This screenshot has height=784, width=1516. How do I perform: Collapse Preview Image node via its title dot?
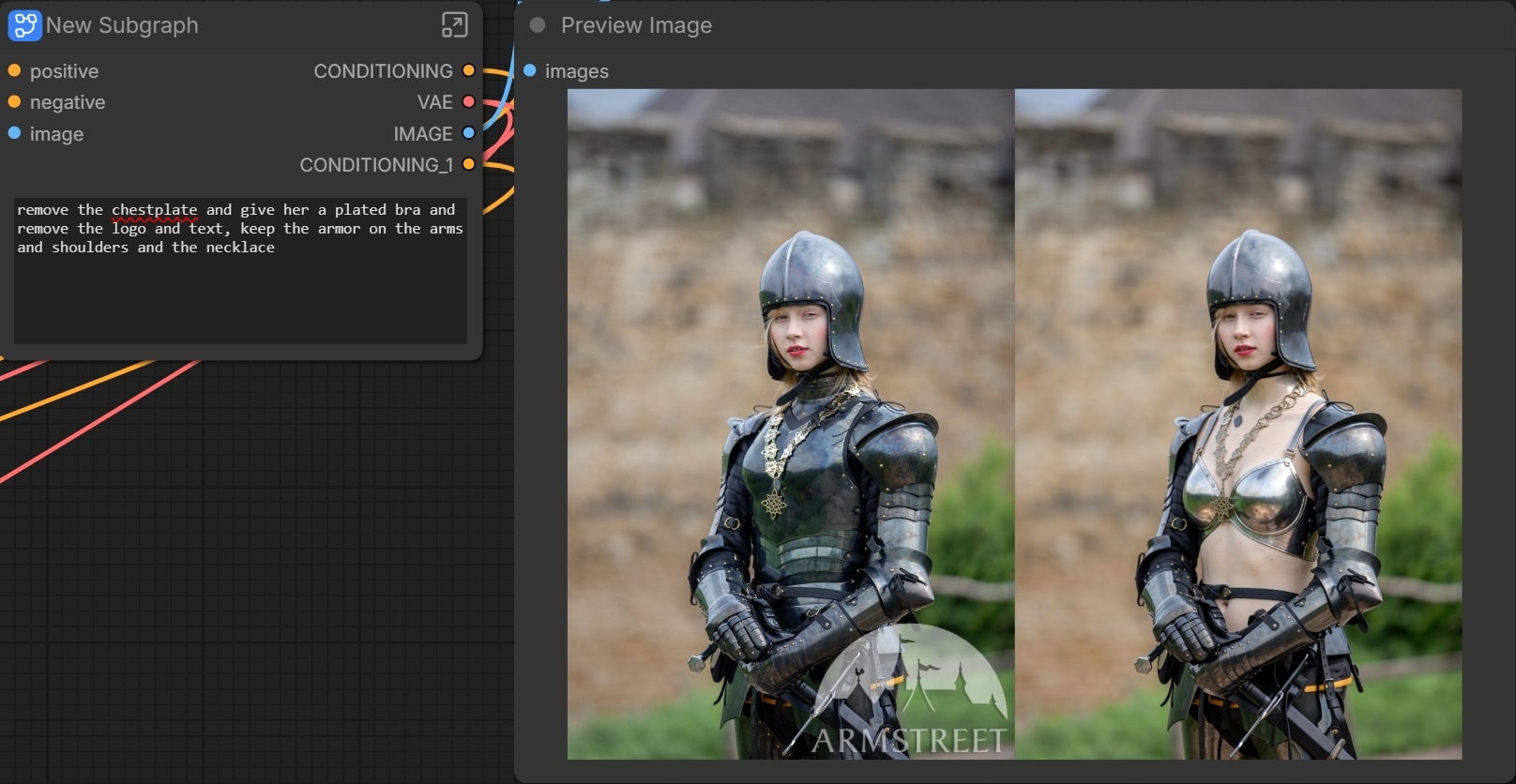538,25
